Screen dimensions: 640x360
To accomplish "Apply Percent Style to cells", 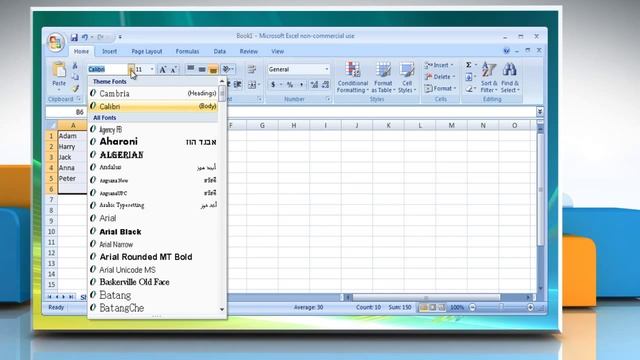I will (x=290, y=84).
